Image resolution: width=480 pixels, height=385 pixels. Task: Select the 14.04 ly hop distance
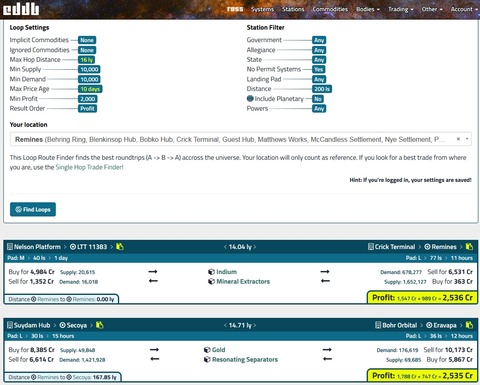(x=240, y=247)
